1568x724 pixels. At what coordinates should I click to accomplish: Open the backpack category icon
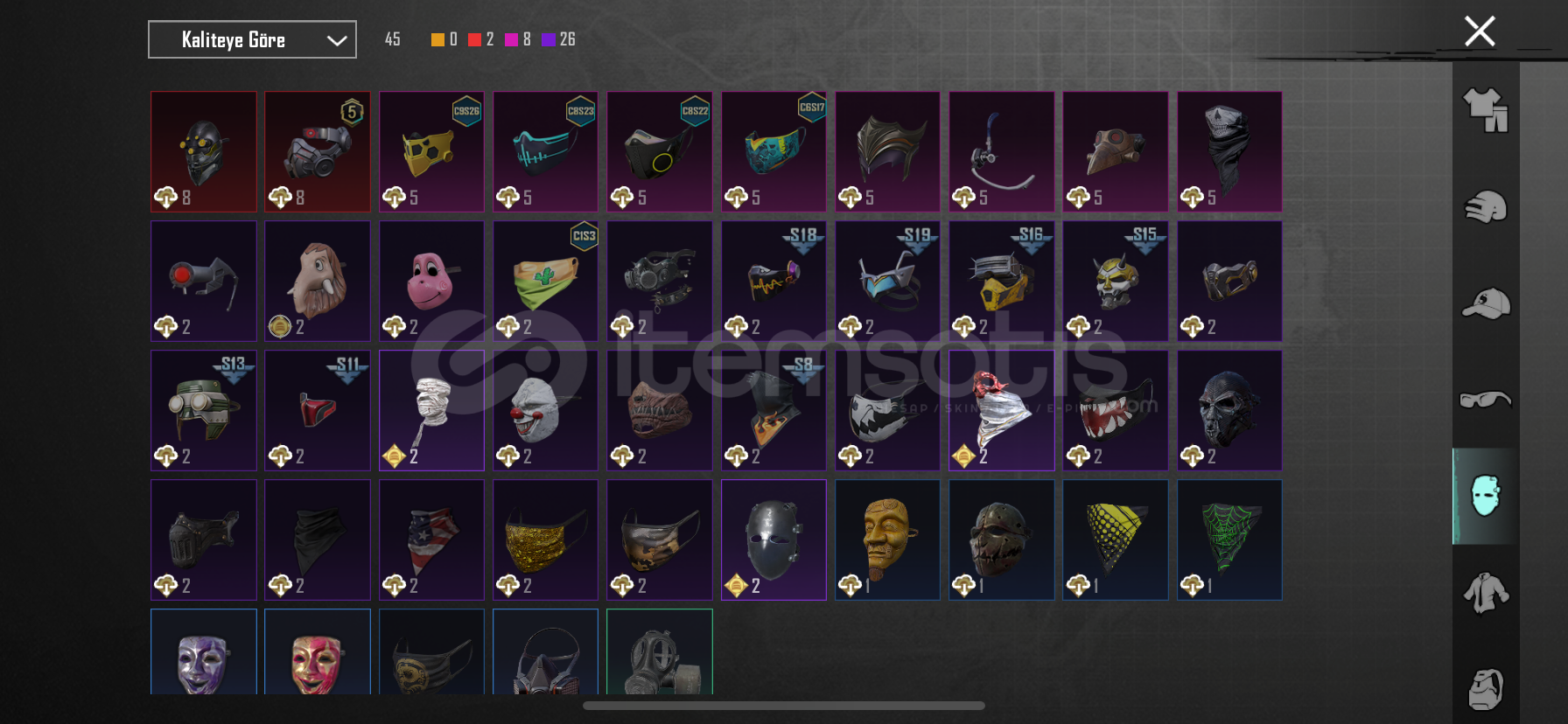click(x=1486, y=689)
